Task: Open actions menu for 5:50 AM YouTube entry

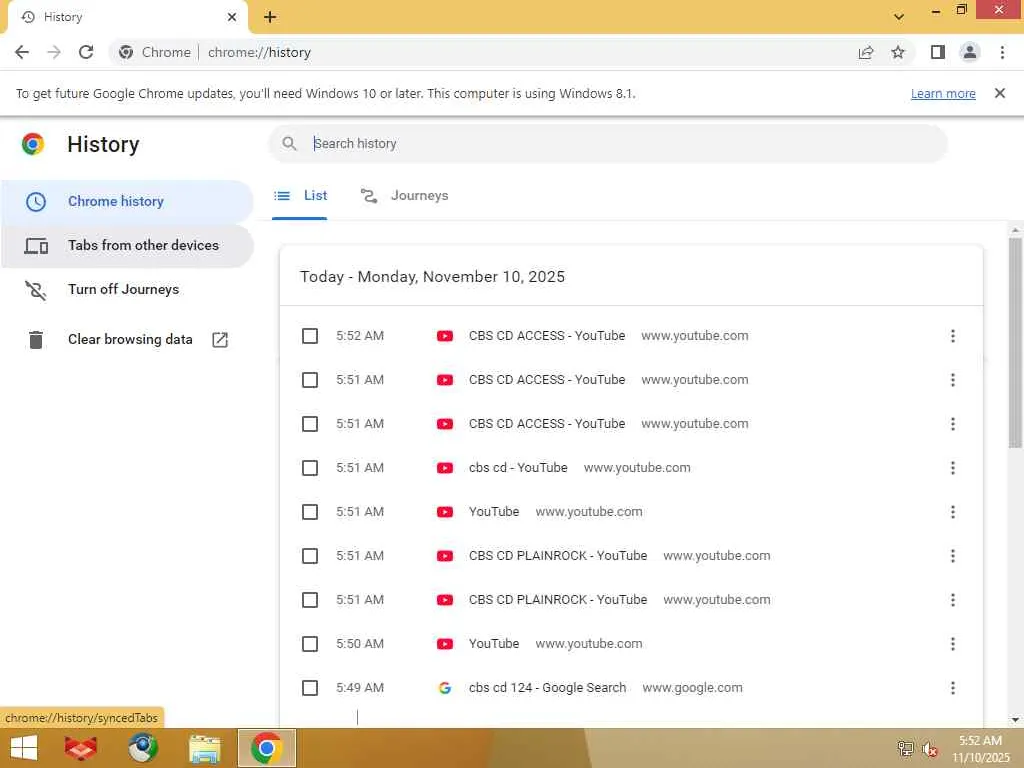Action: pyautogui.click(x=953, y=644)
